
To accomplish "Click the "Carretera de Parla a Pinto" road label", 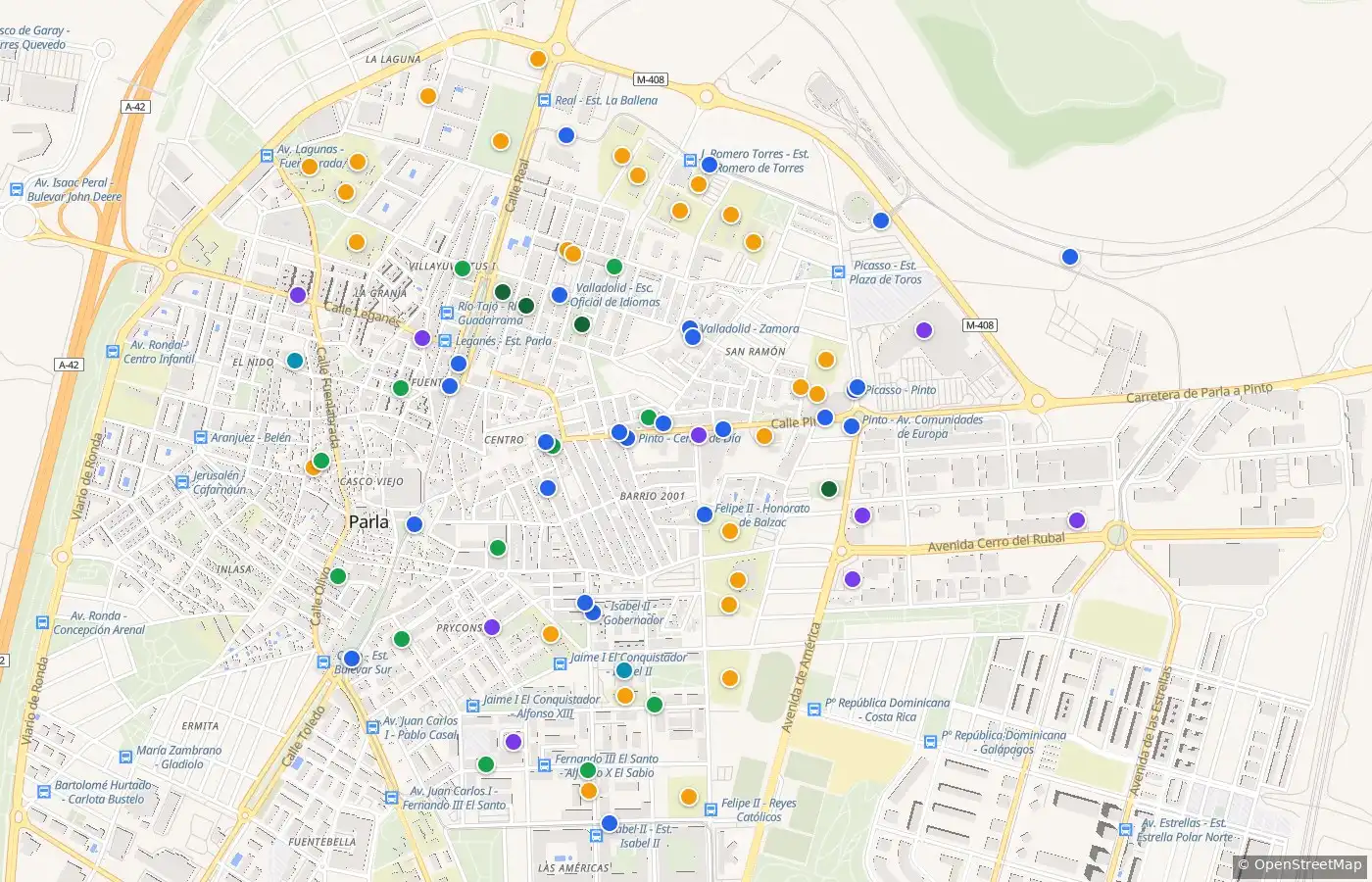I will pos(1200,393).
